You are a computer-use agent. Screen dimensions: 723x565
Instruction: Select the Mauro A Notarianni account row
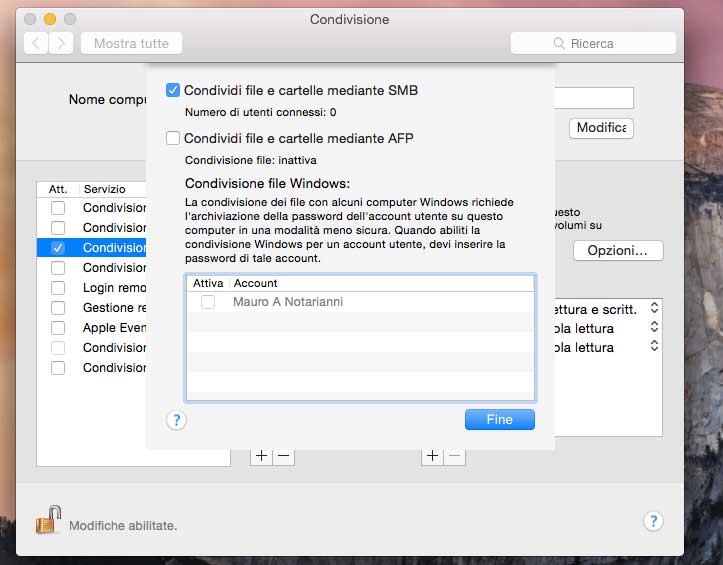(x=360, y=302)
